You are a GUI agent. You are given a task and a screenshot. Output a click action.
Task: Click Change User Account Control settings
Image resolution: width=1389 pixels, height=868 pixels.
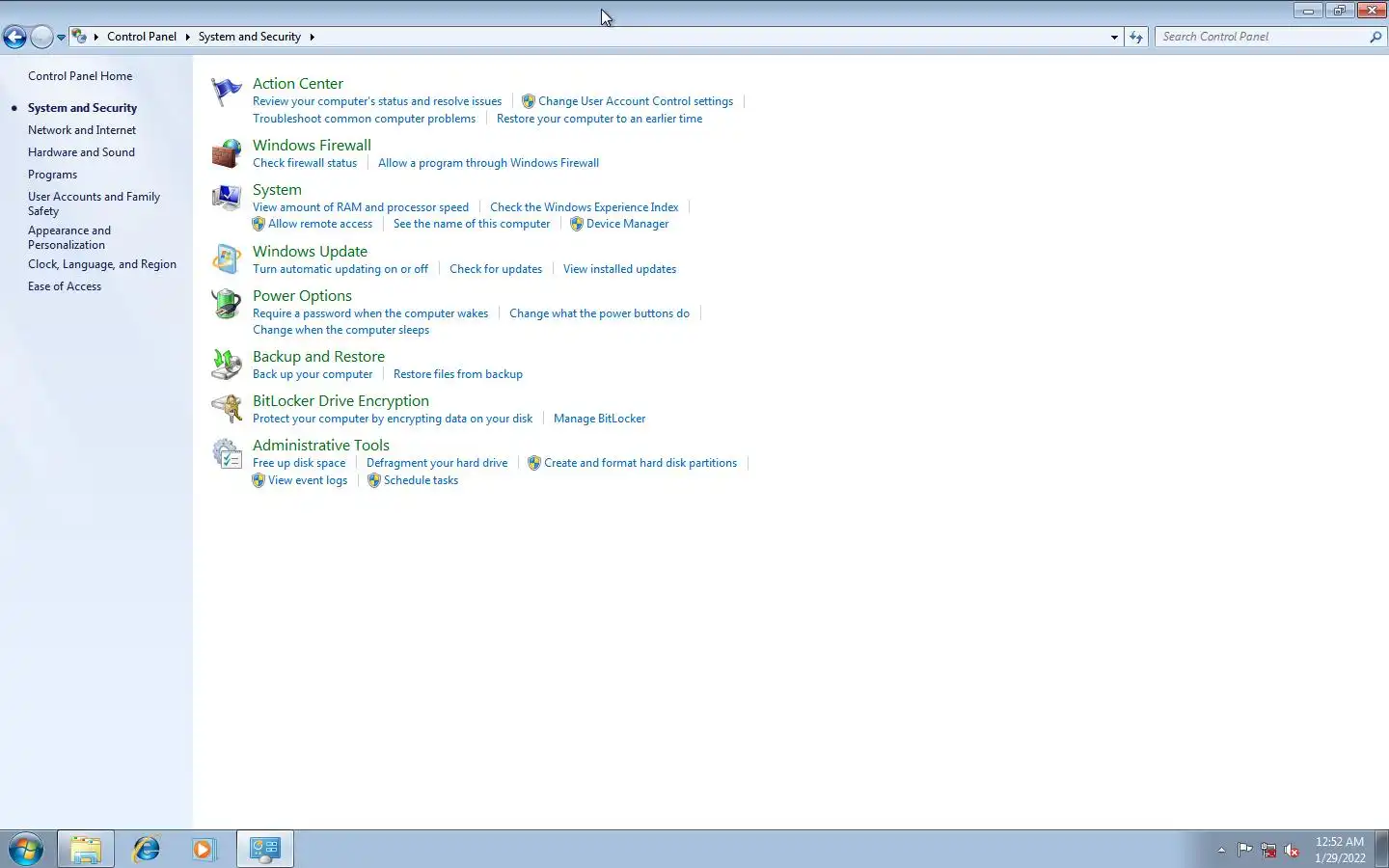(636, 101)
